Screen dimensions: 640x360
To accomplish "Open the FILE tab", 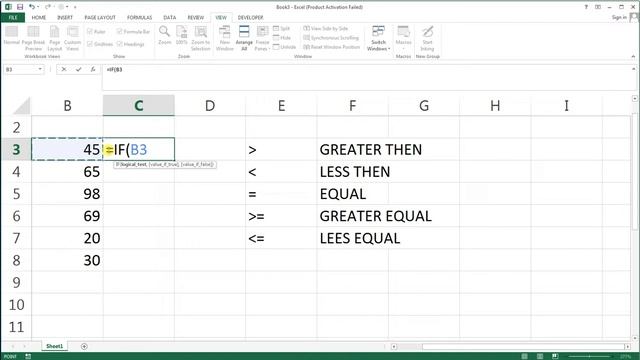I will (13, 18).
